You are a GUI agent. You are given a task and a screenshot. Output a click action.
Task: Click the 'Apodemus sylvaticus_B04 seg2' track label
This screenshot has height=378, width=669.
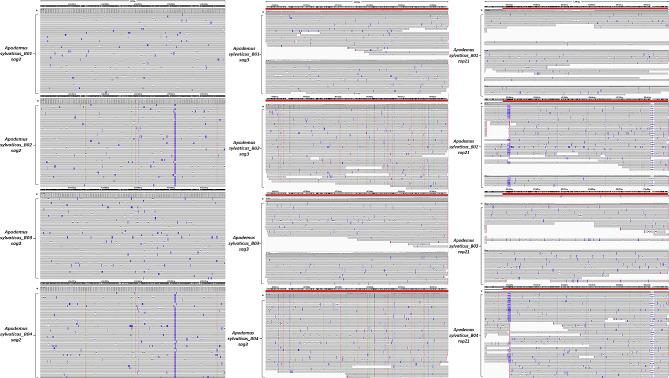click(17, 334)
